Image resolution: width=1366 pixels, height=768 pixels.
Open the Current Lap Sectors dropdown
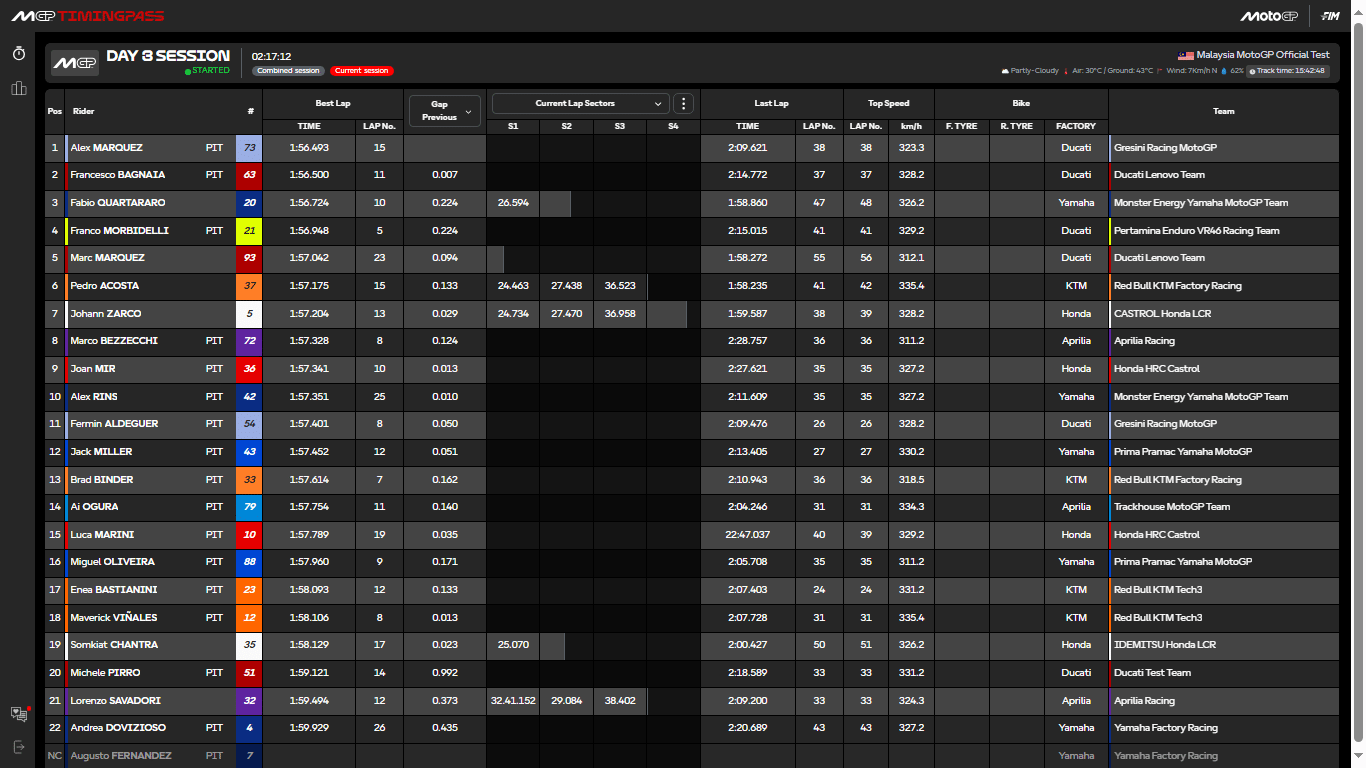click(x=580, y=103)
